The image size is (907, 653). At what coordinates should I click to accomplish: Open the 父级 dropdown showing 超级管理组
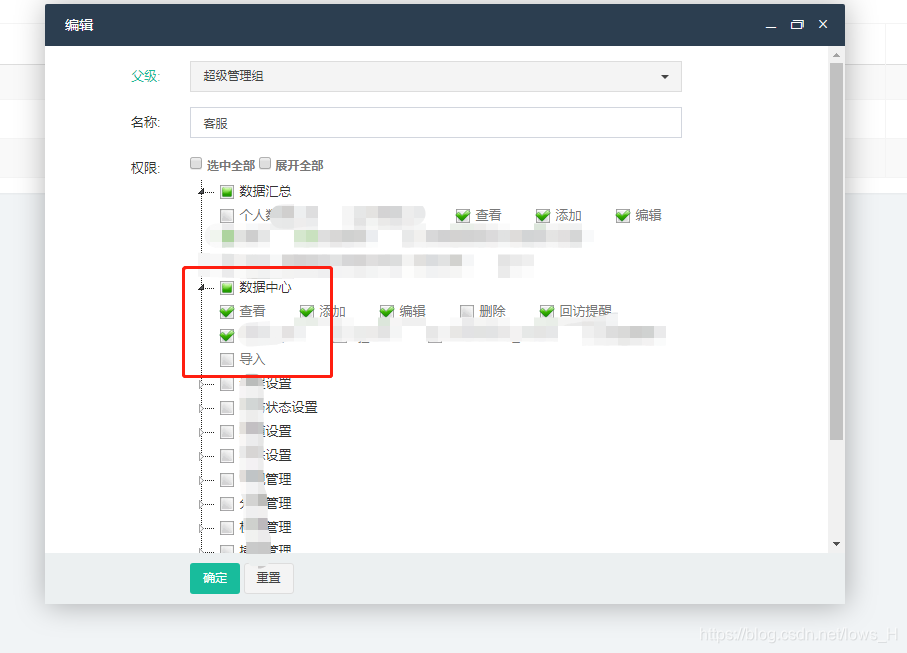point(436,76)
